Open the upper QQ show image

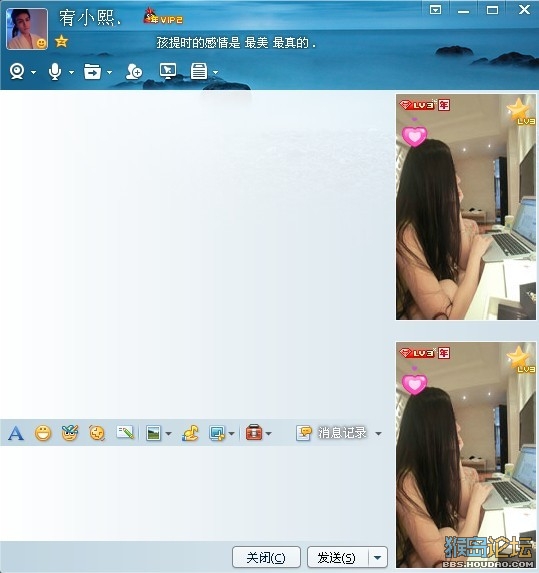click(x=466, y=207)
